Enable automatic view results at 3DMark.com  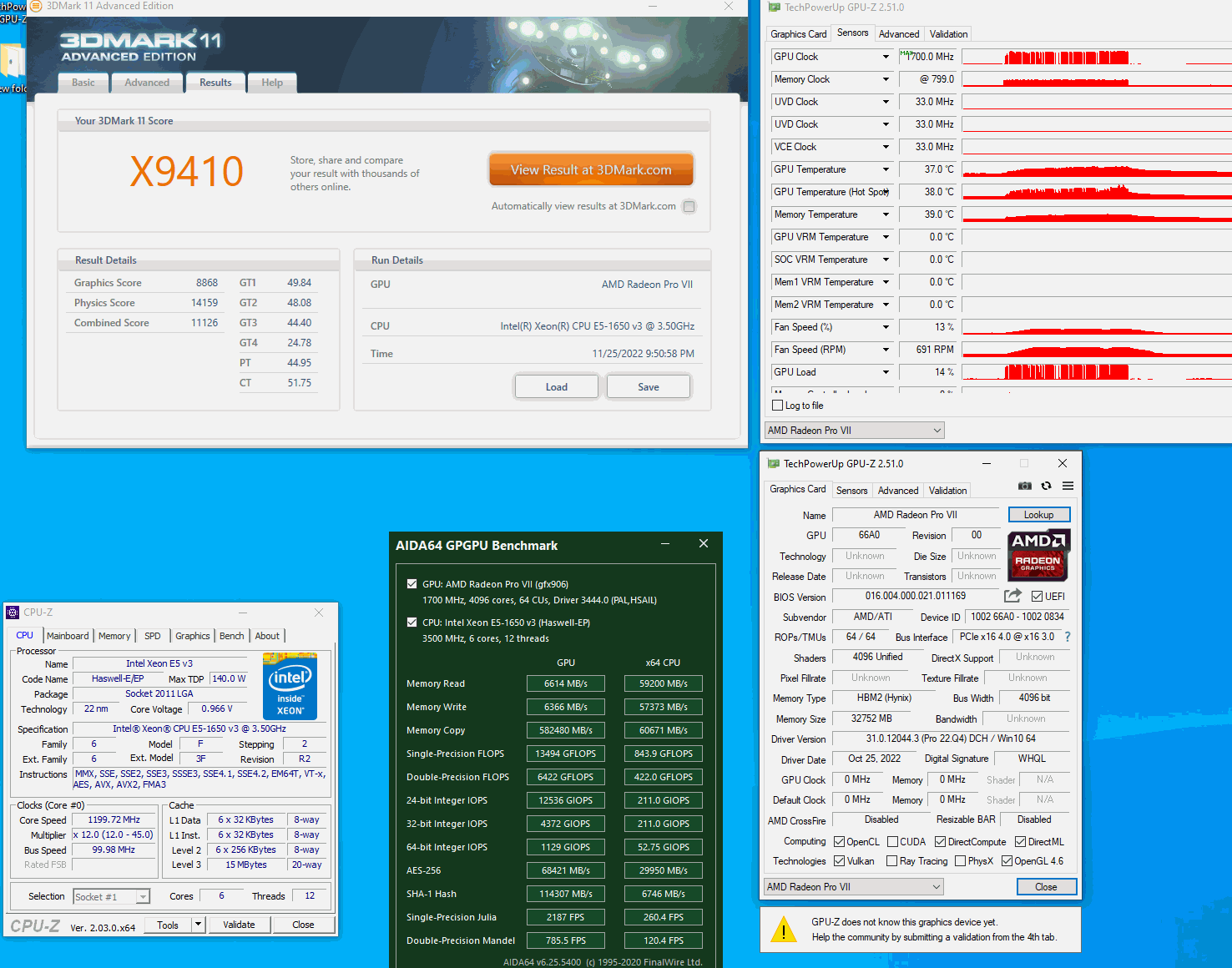[689, 206]
